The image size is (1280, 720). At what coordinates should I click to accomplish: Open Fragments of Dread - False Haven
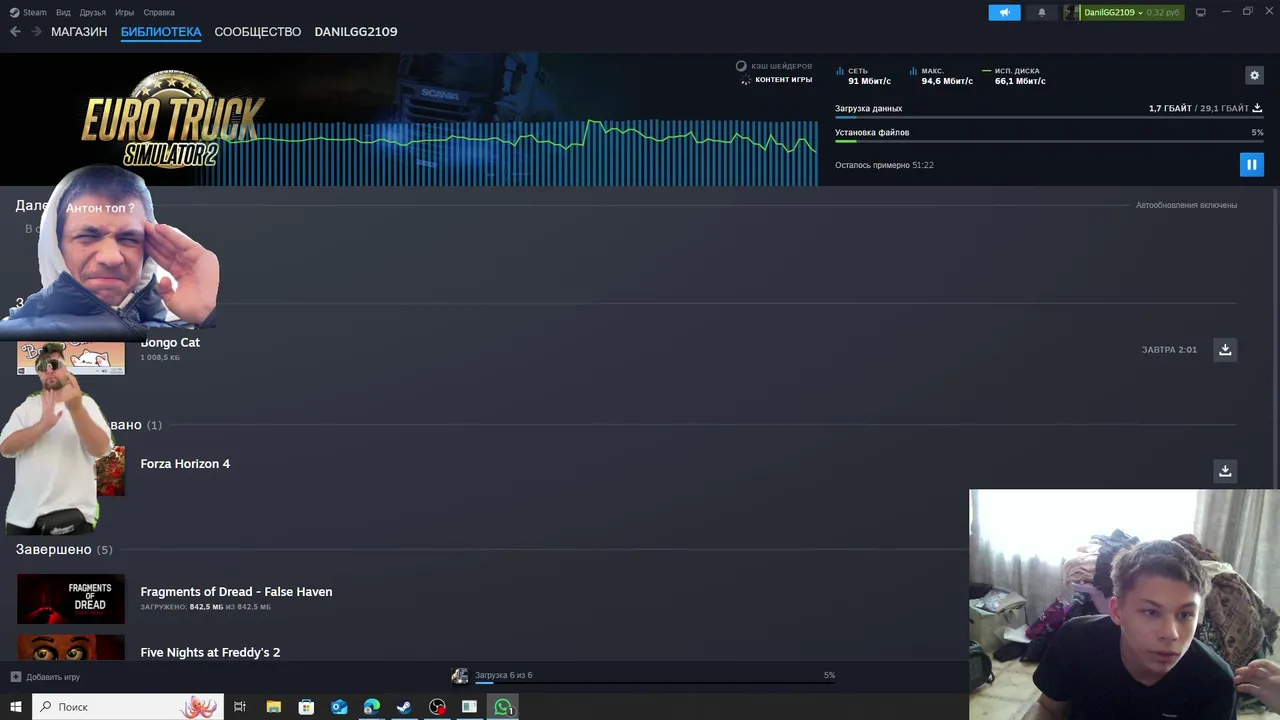click(236, 592)
